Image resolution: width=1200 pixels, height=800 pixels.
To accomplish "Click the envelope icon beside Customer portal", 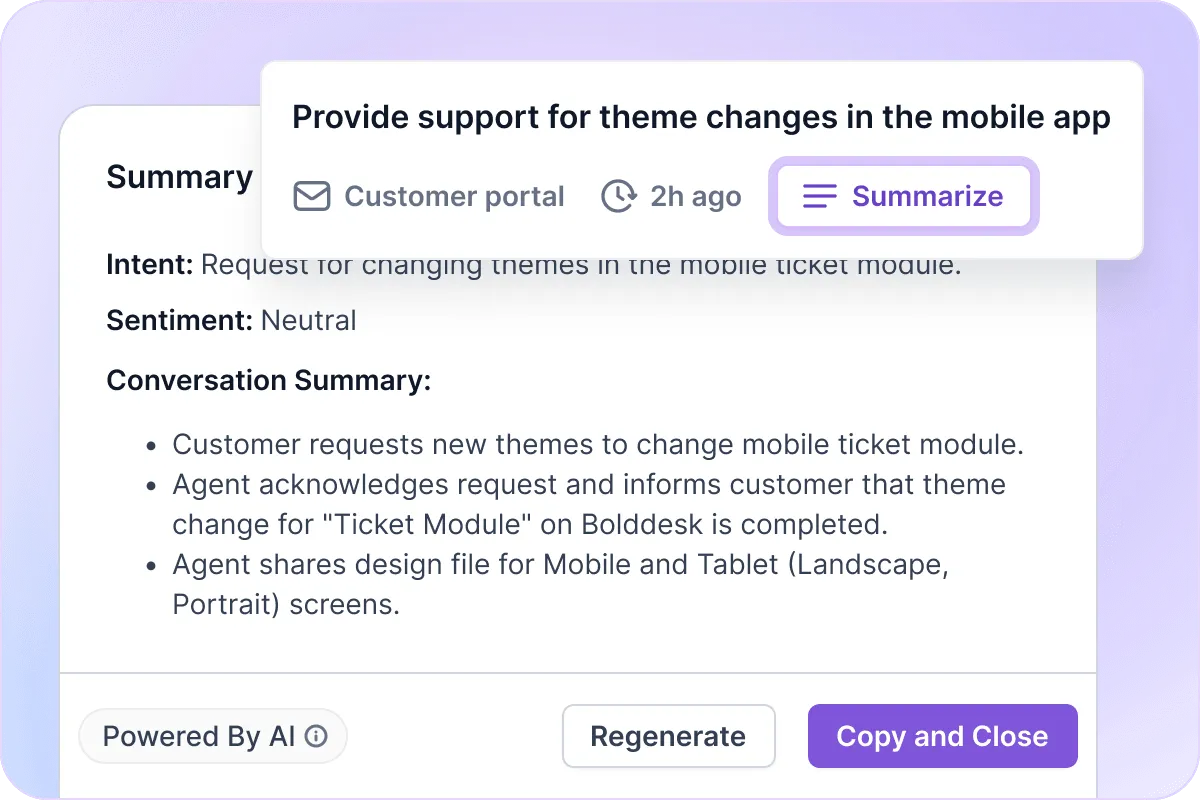I will [x=311, y=196].
